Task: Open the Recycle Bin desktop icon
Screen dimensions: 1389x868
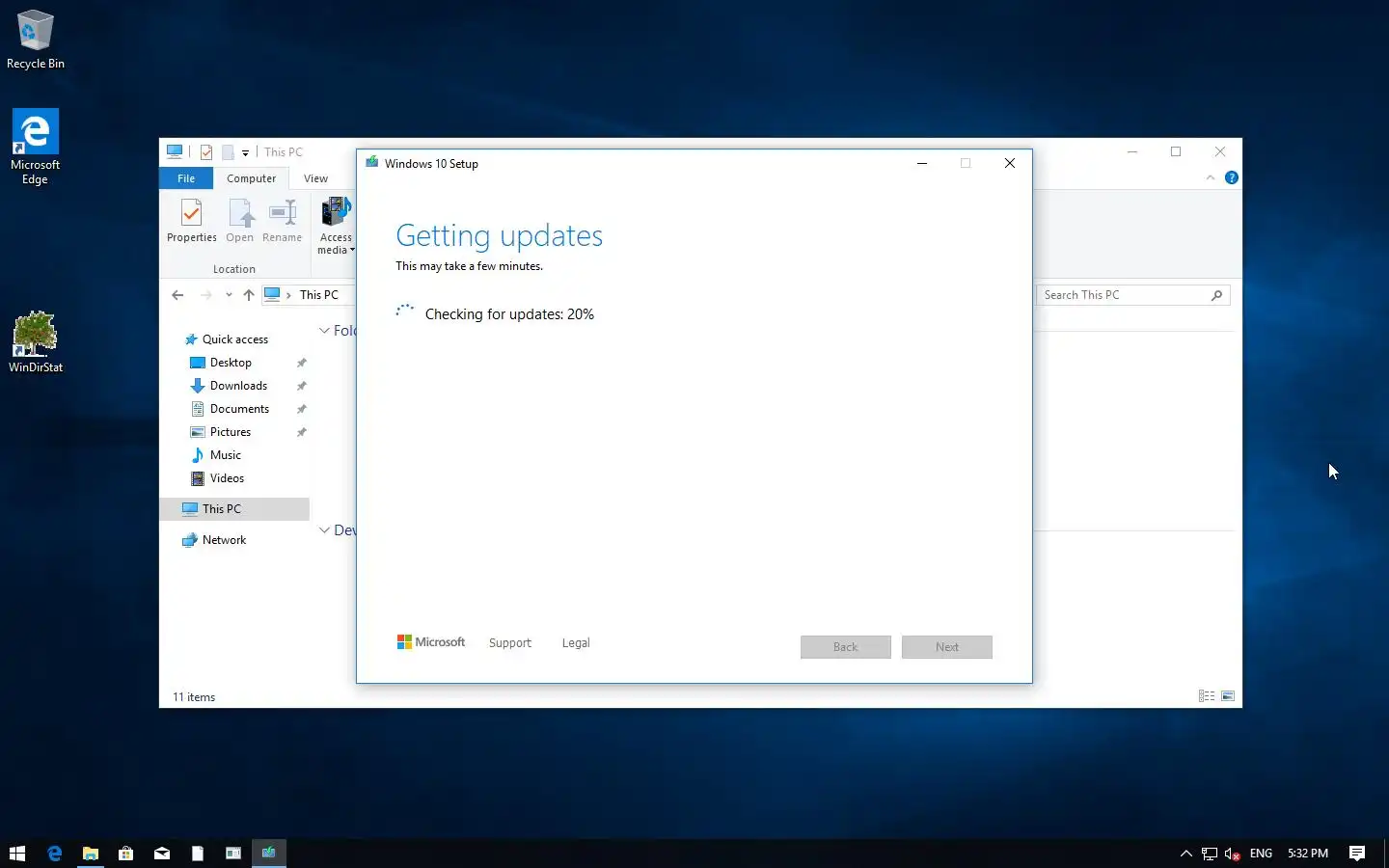Action: [x=36, y=40]
